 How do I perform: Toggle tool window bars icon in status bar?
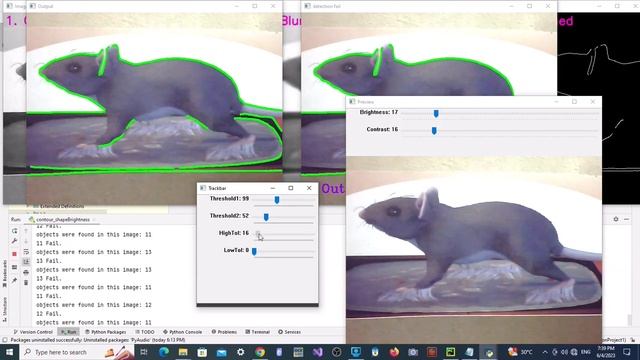point(5,340)
